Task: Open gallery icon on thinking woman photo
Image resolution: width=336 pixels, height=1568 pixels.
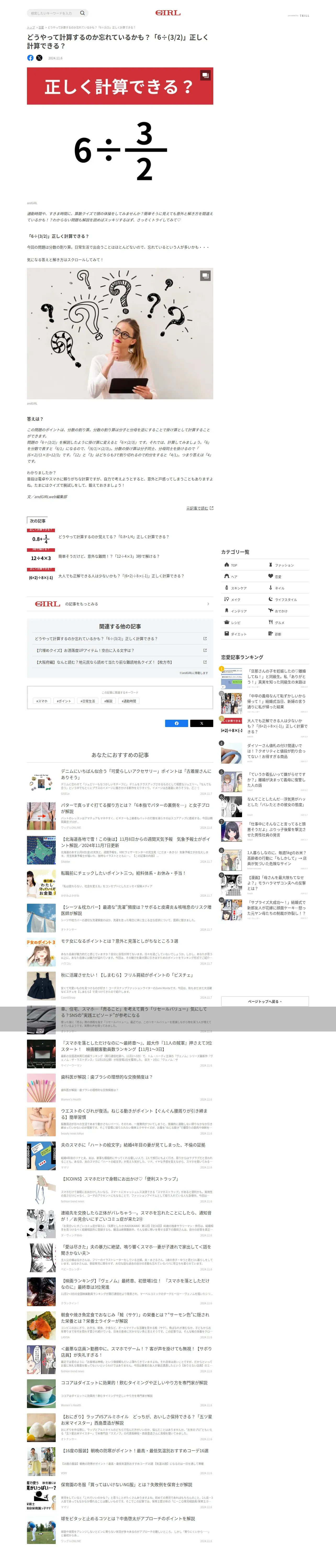Action: (205, 276)
